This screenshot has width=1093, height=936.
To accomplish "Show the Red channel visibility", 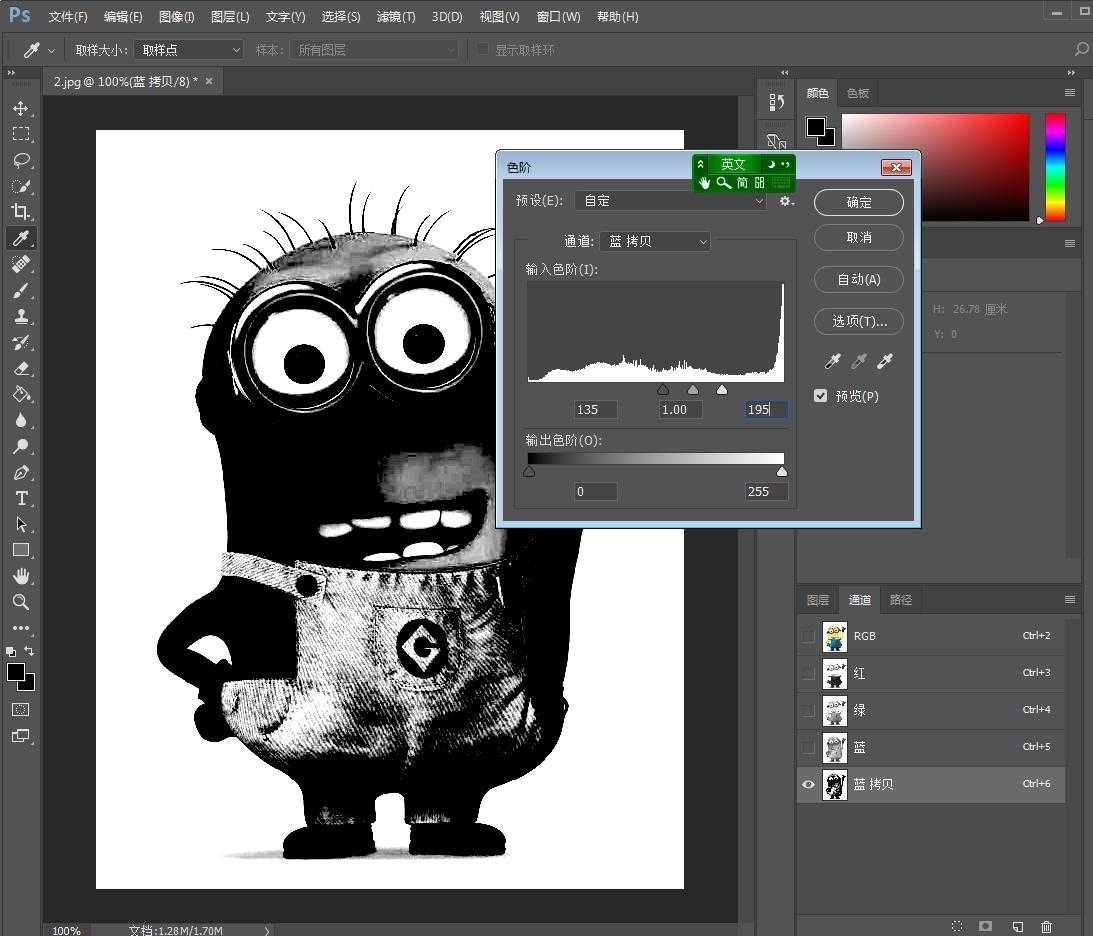I will (x=808, y=673).
